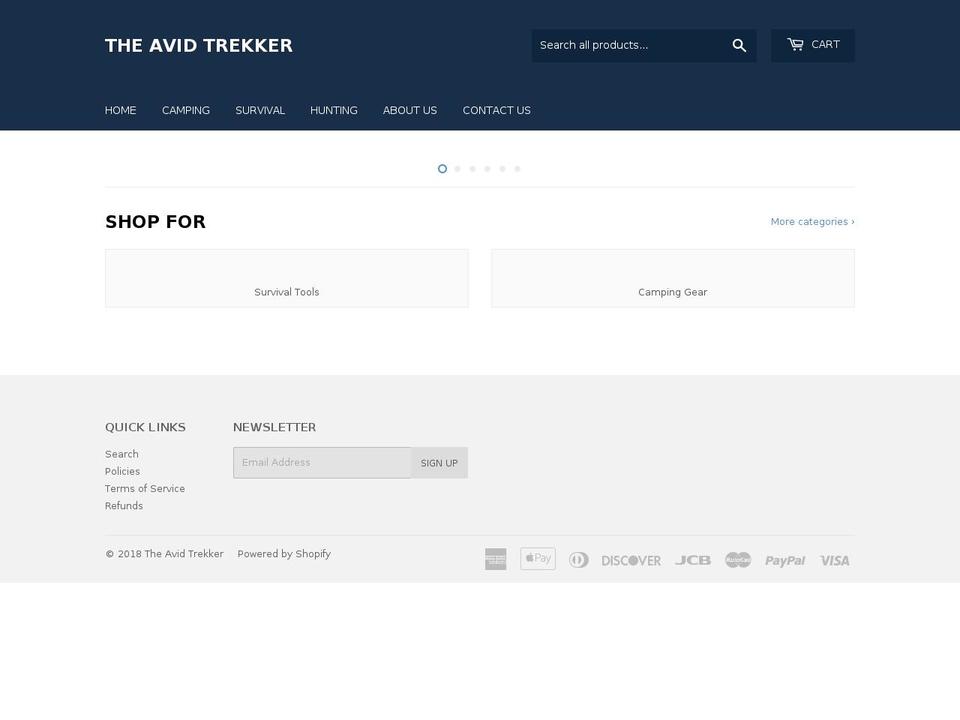This screenshot has height=720, width=960.
Task: Click the Apple Pay payment icon
Action: click(x=538, y=558)
